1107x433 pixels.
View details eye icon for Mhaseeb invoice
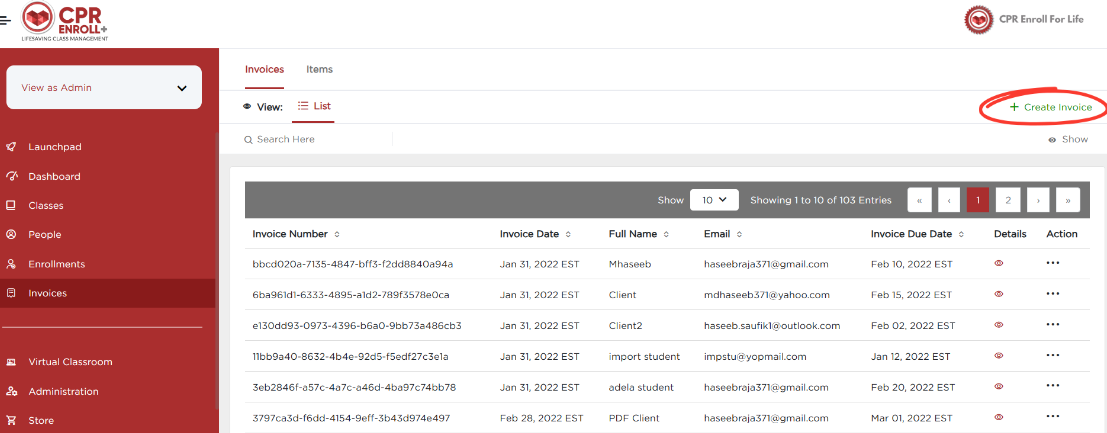998,263
